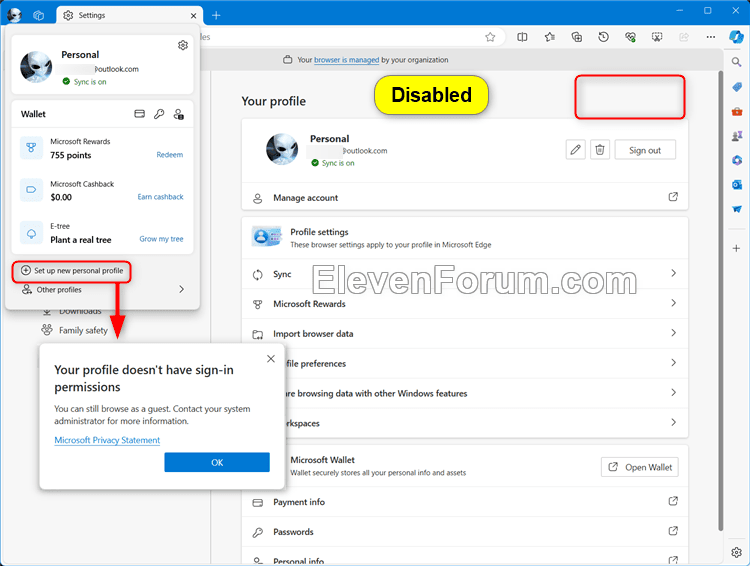Open Payment info row
This screenshot has height=566, width=750.
465,502
